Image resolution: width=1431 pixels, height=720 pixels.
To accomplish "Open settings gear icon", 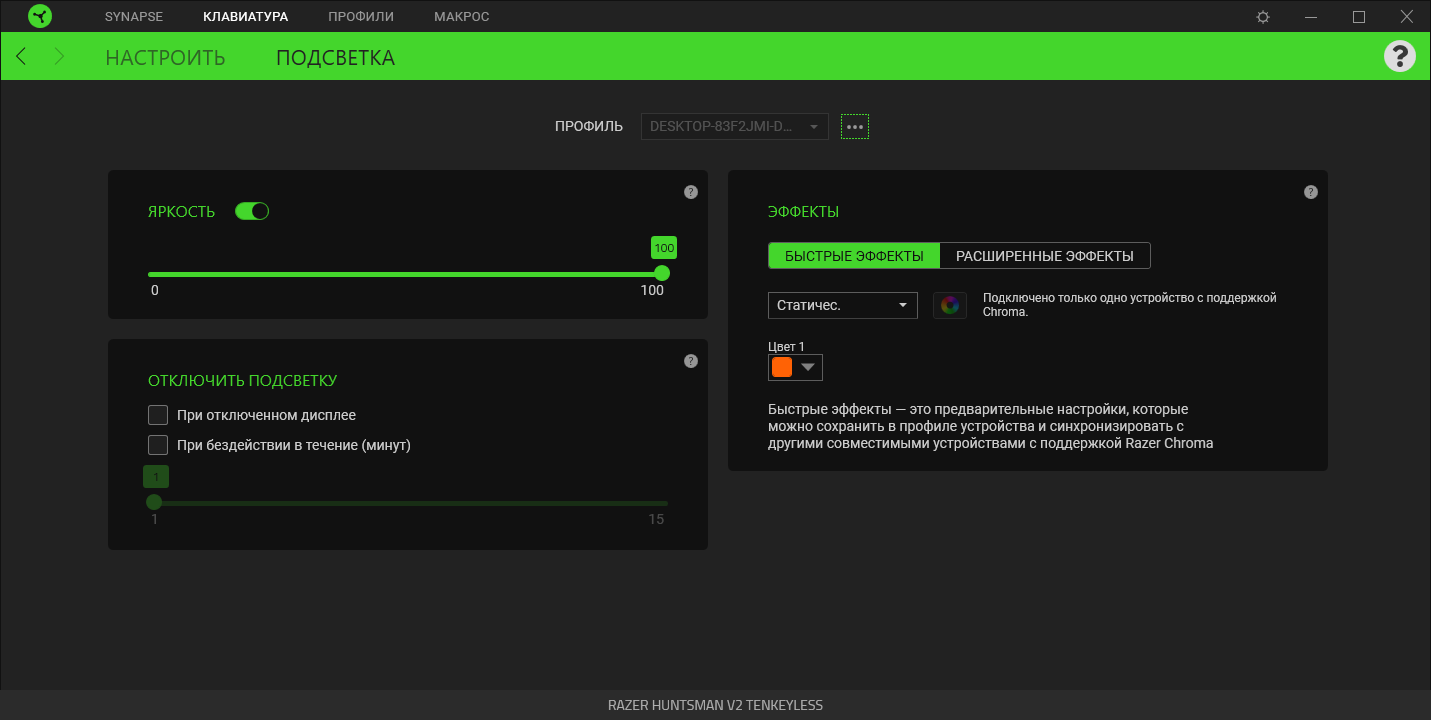I will [x=1263, y=17].
